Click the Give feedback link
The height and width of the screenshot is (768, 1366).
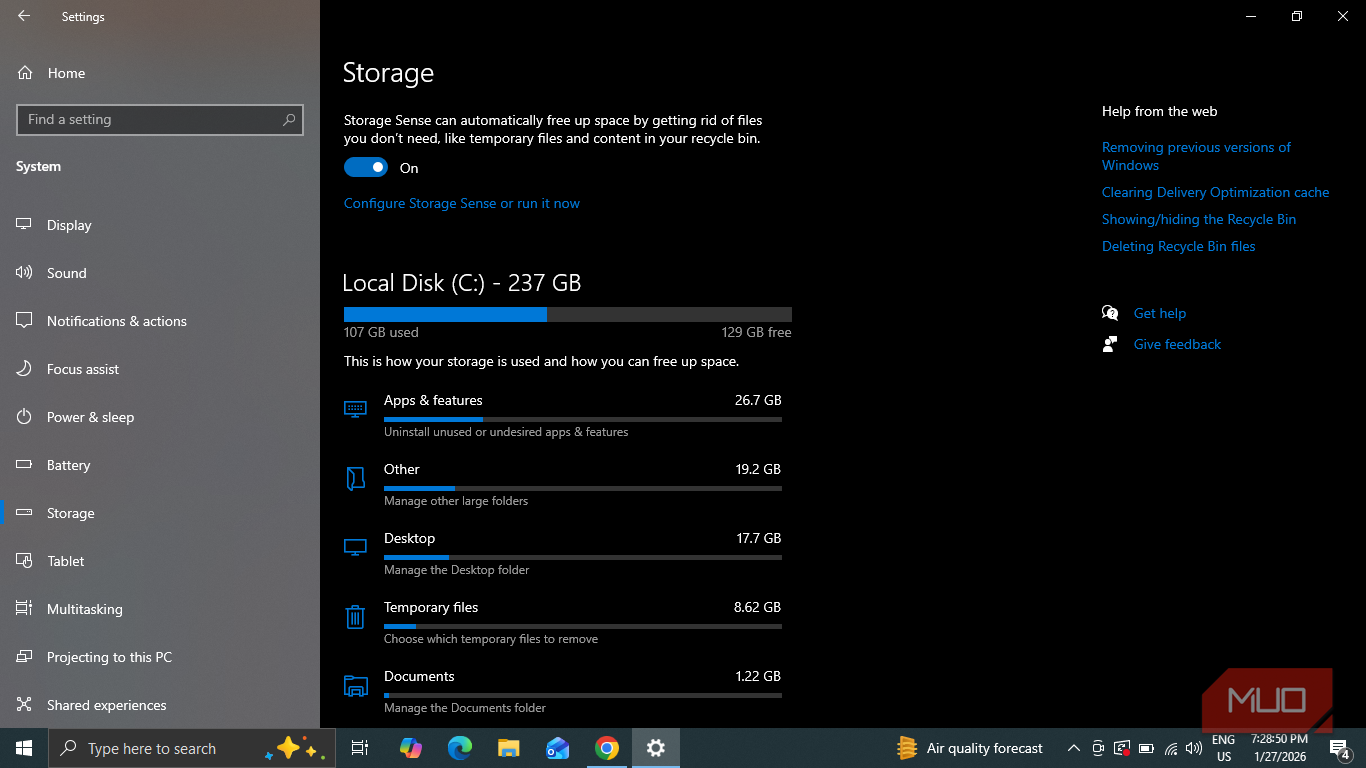pyautogui.click(x=1177, y=344)
